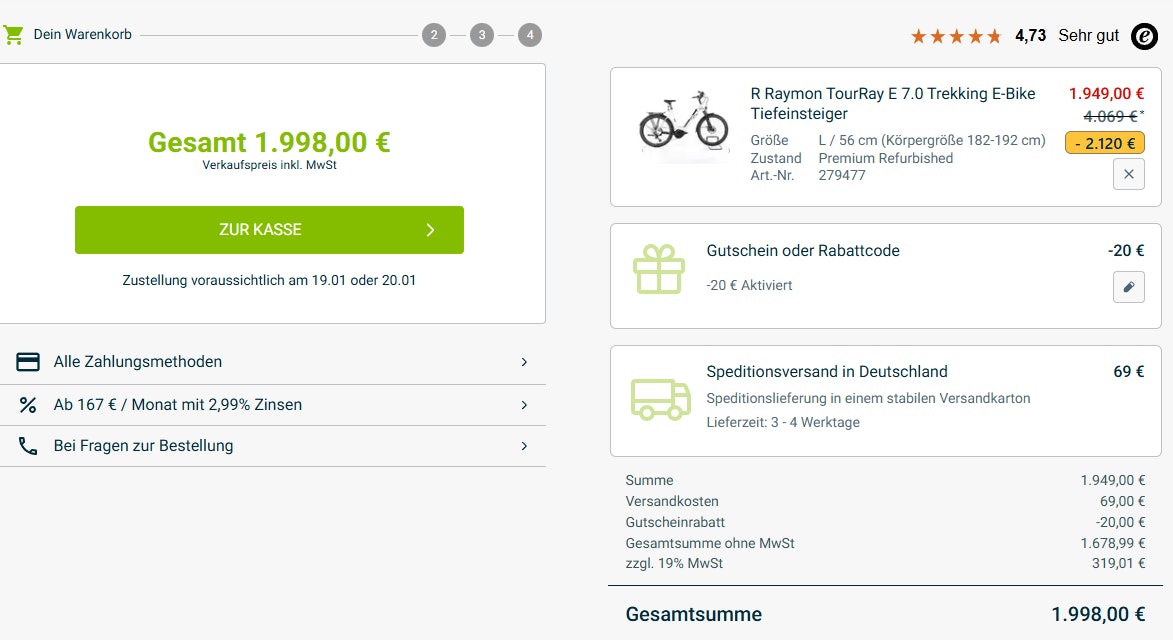
Task: Go to checkout step 2
Action: click(x=433, y=36)
